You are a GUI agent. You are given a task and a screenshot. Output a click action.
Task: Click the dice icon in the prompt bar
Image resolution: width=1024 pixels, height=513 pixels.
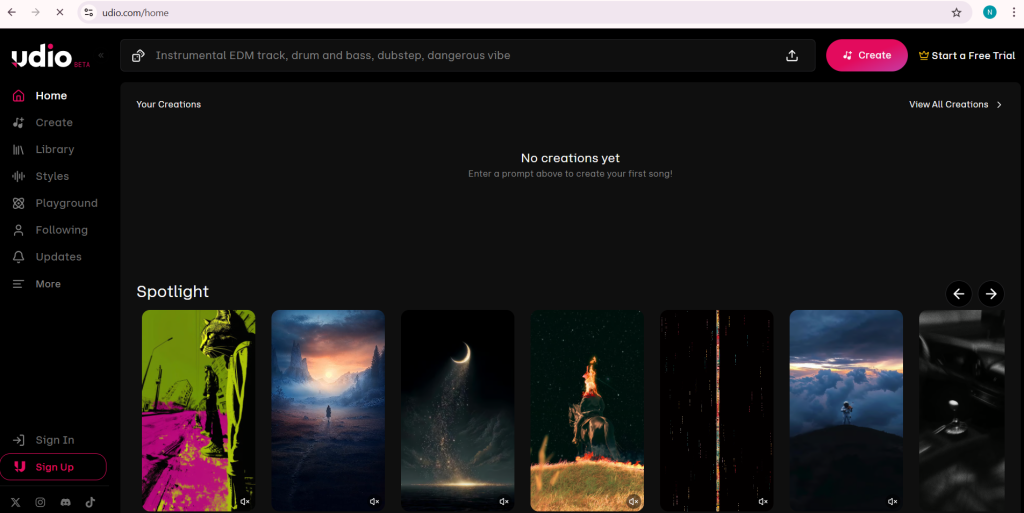(x=138, y=56)
